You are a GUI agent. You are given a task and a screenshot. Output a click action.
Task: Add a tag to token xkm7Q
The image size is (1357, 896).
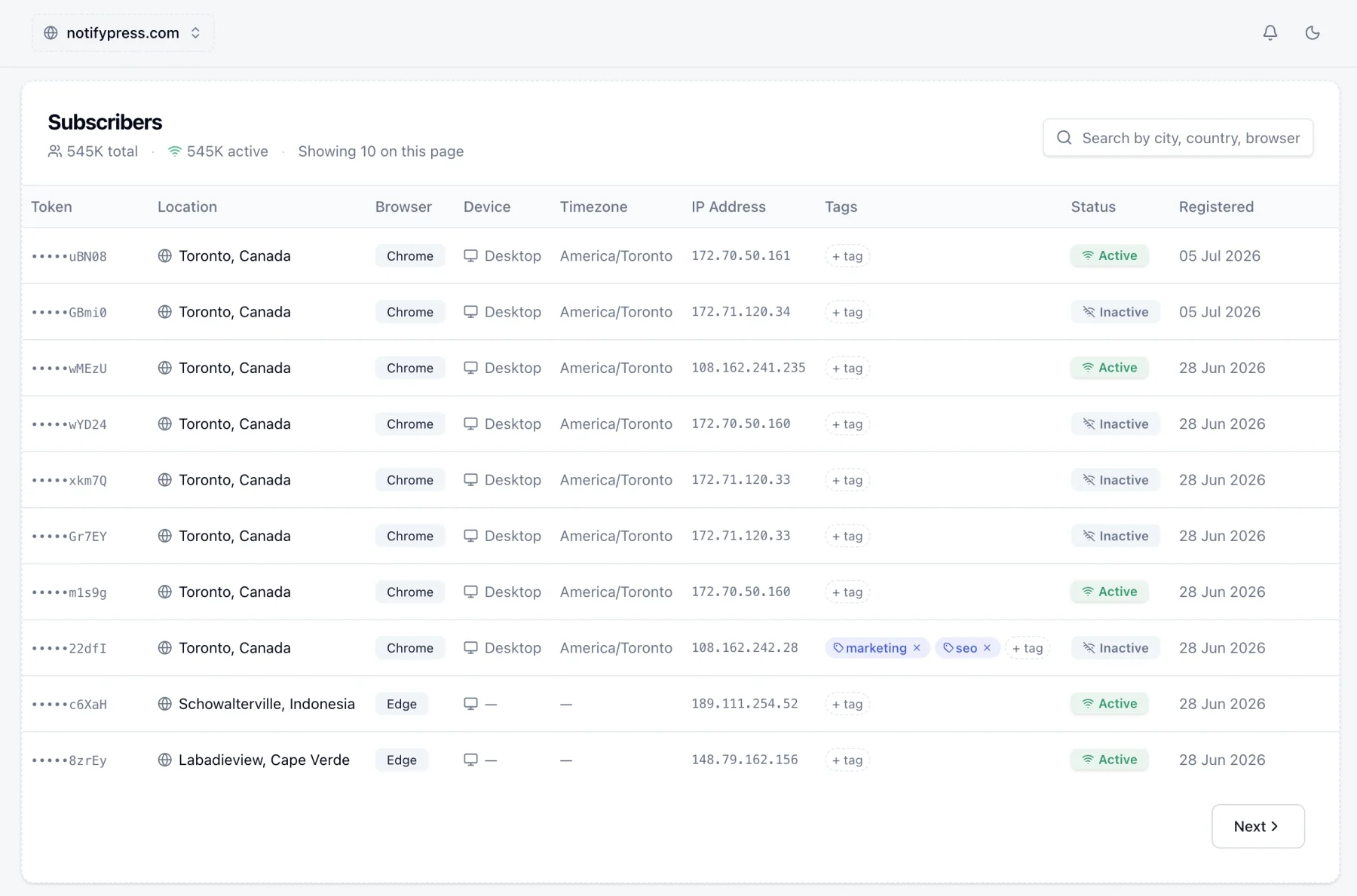847,480
